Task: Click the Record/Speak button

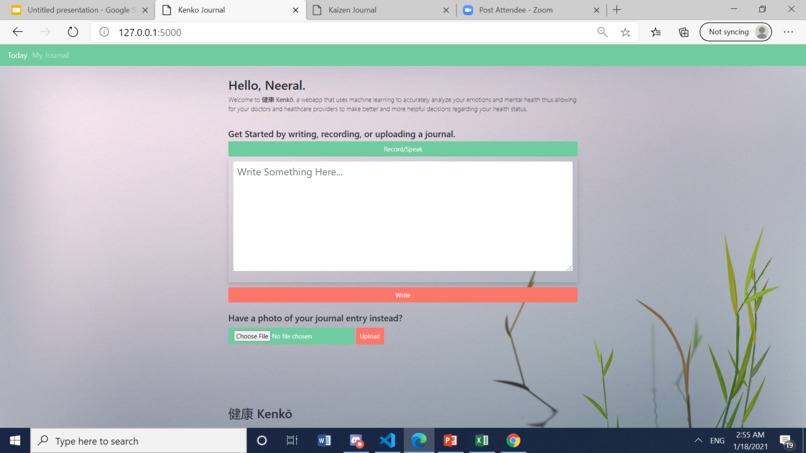Action: click(x=402, y=149)
